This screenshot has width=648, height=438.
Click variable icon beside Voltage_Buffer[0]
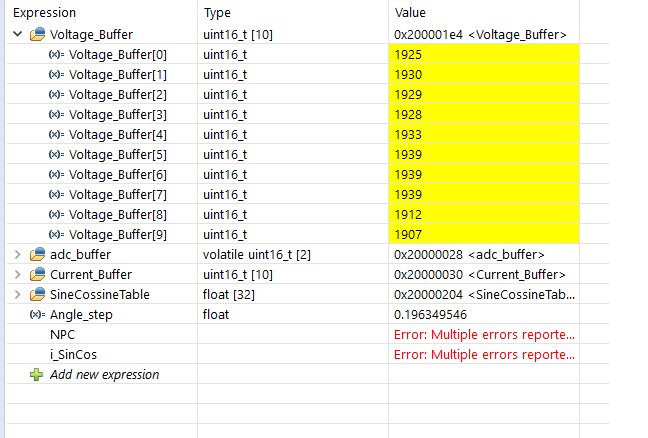point(56,55)
